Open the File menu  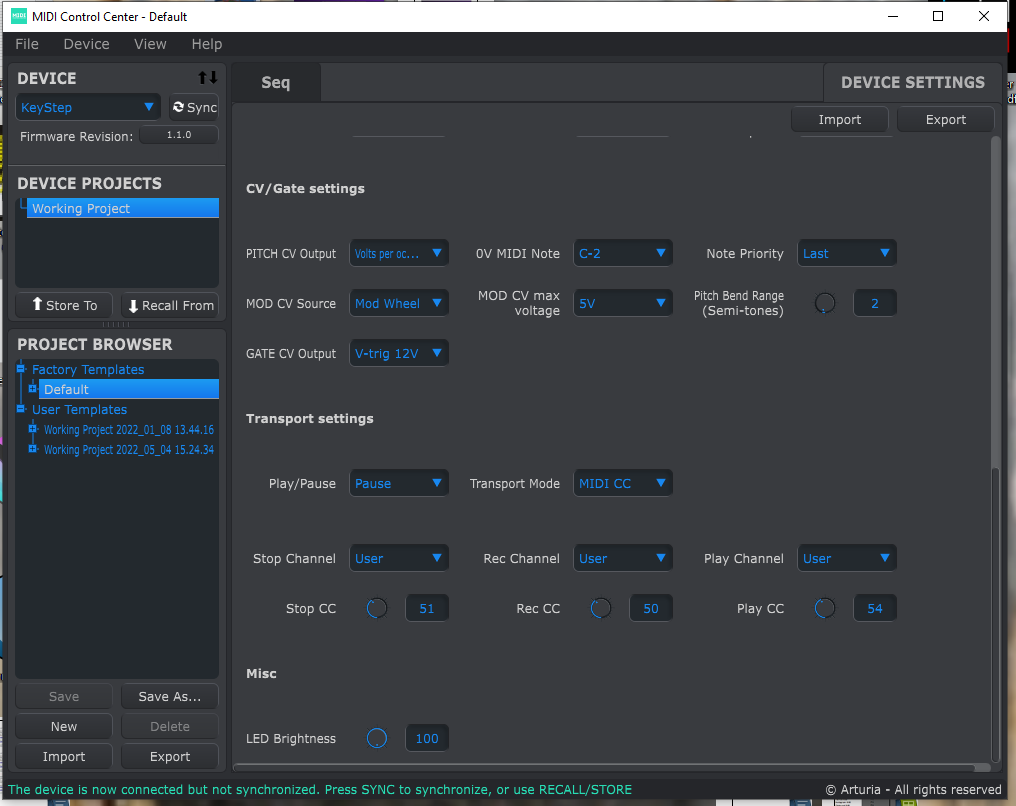[27, 44]
